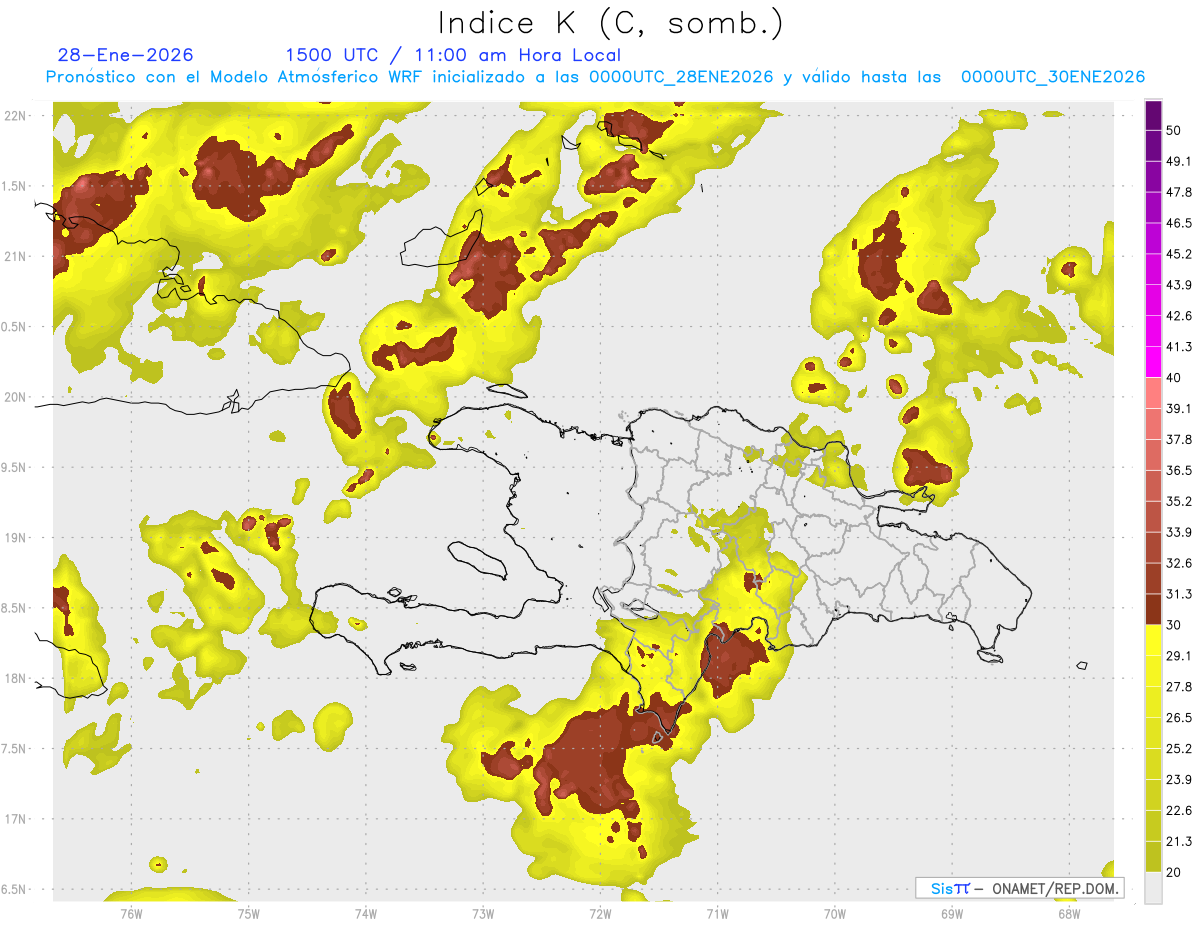This screenshot has height=927, width=1200.
Task: Click the "74W" longitude label
Action: tap(365, 913)
